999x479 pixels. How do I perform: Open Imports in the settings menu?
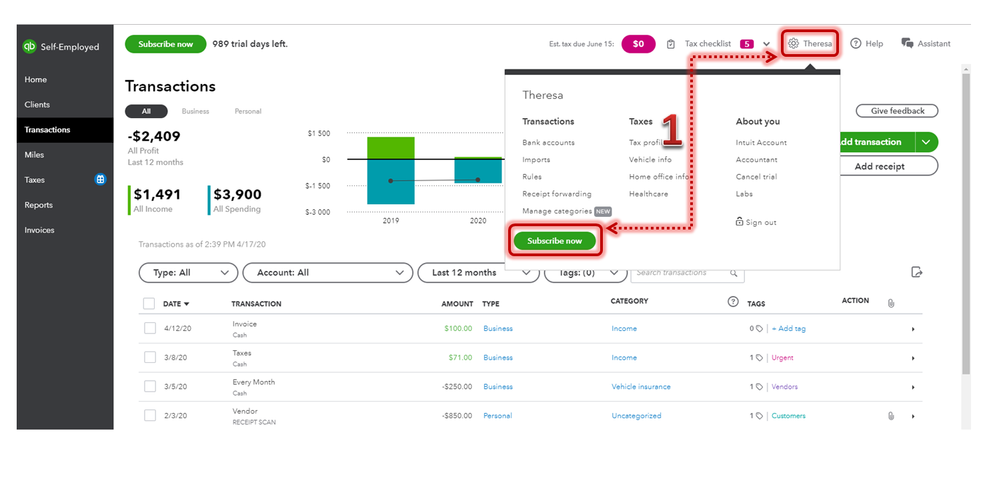(x=536, y=160)
